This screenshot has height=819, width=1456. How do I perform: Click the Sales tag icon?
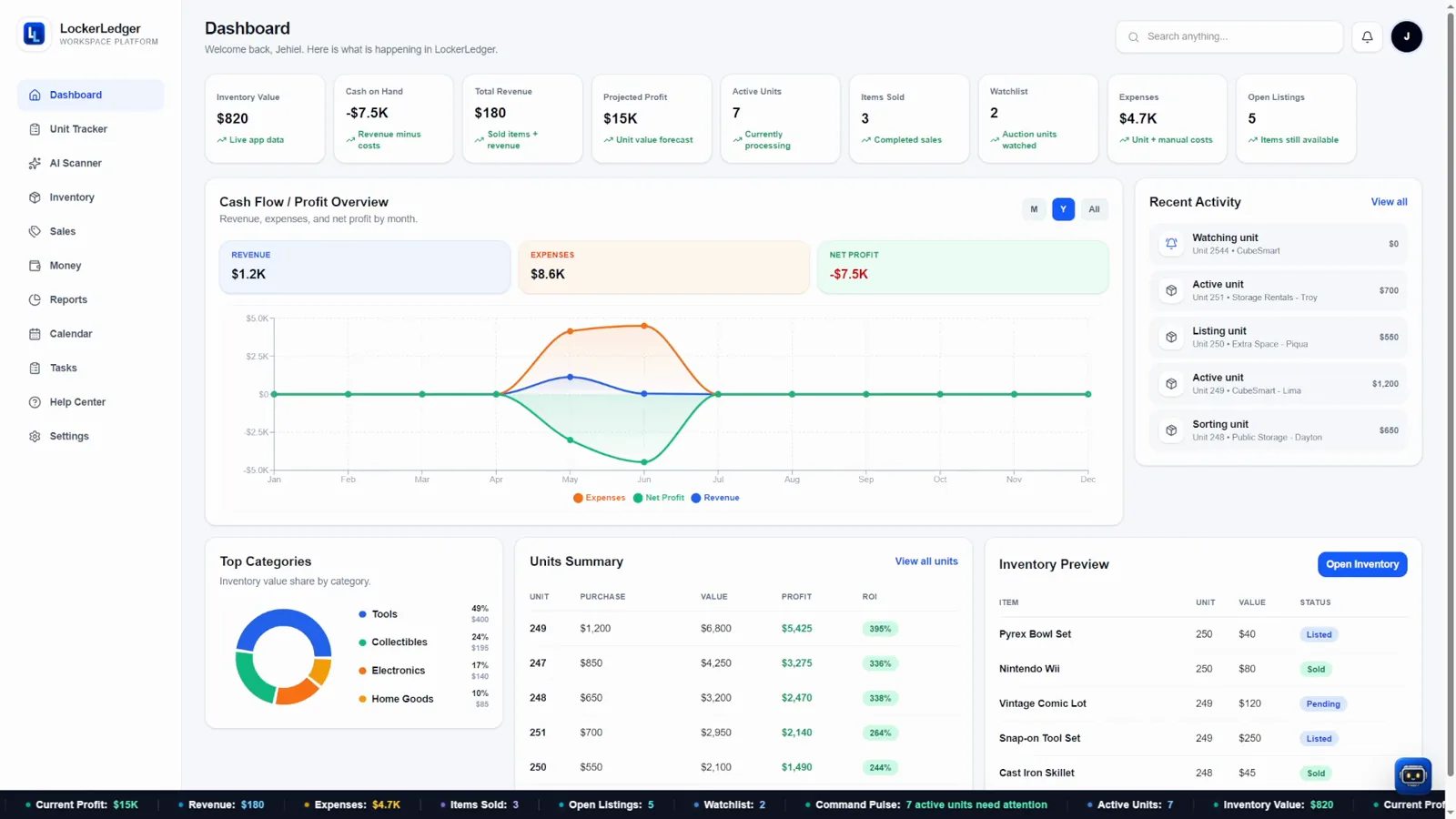(x=35, y=231)
